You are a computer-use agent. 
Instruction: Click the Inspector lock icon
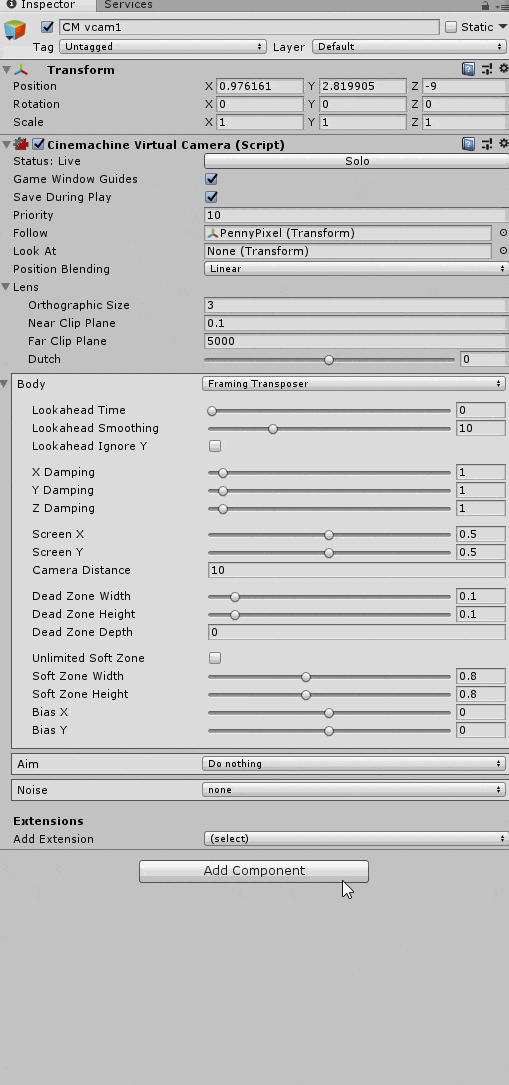click(485, 6)
